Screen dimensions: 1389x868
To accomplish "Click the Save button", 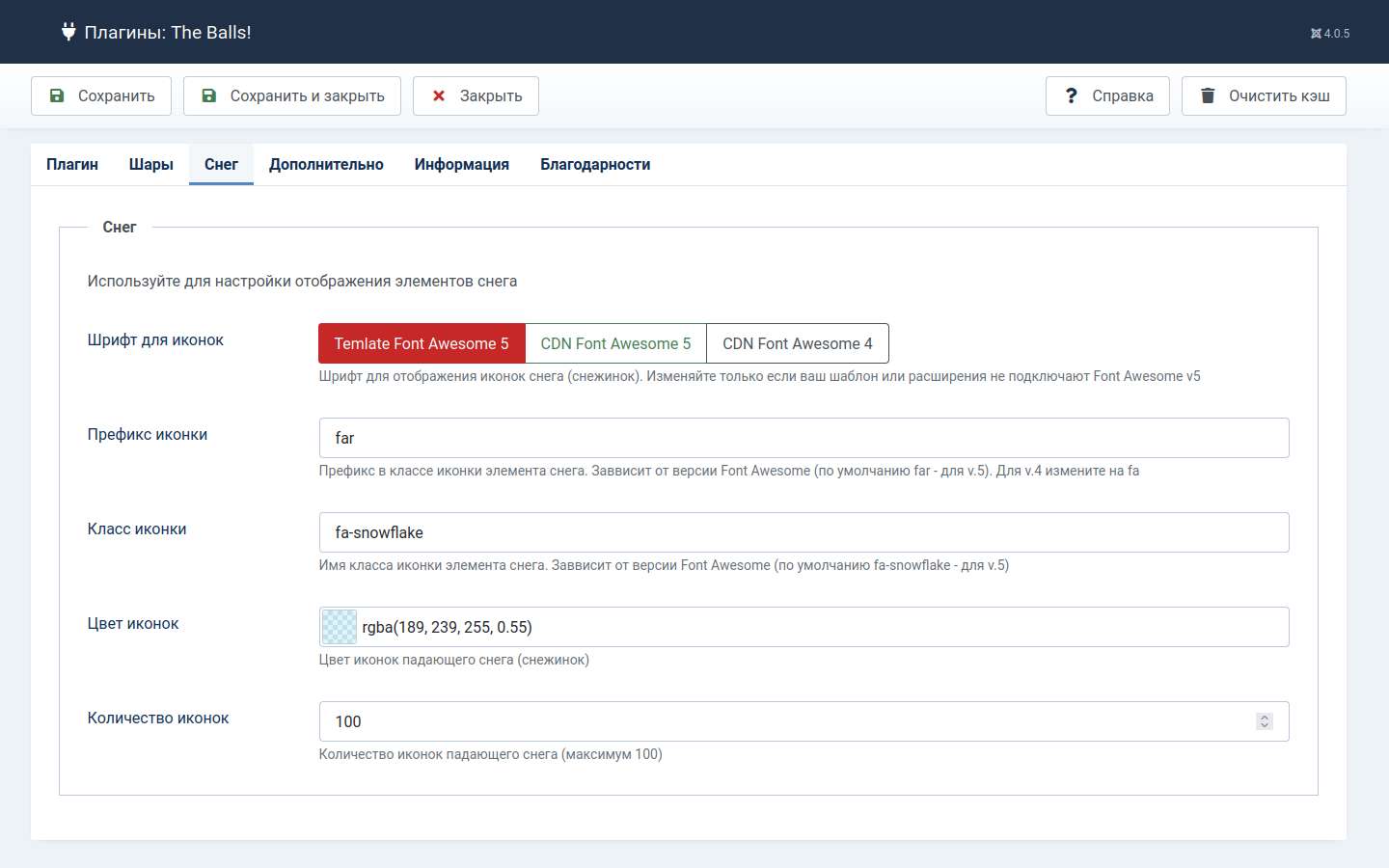I will pyautogui.click(x=101, y=95).
